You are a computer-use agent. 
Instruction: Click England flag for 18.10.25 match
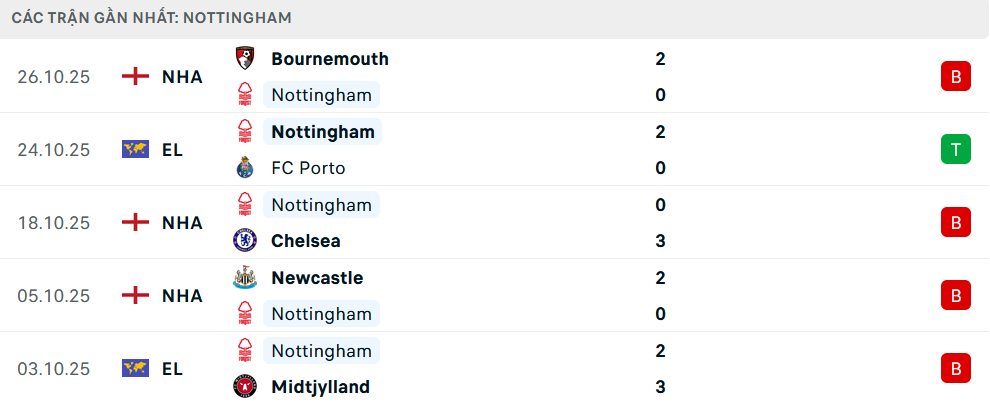pyautogui.click(x=135, y=223)
